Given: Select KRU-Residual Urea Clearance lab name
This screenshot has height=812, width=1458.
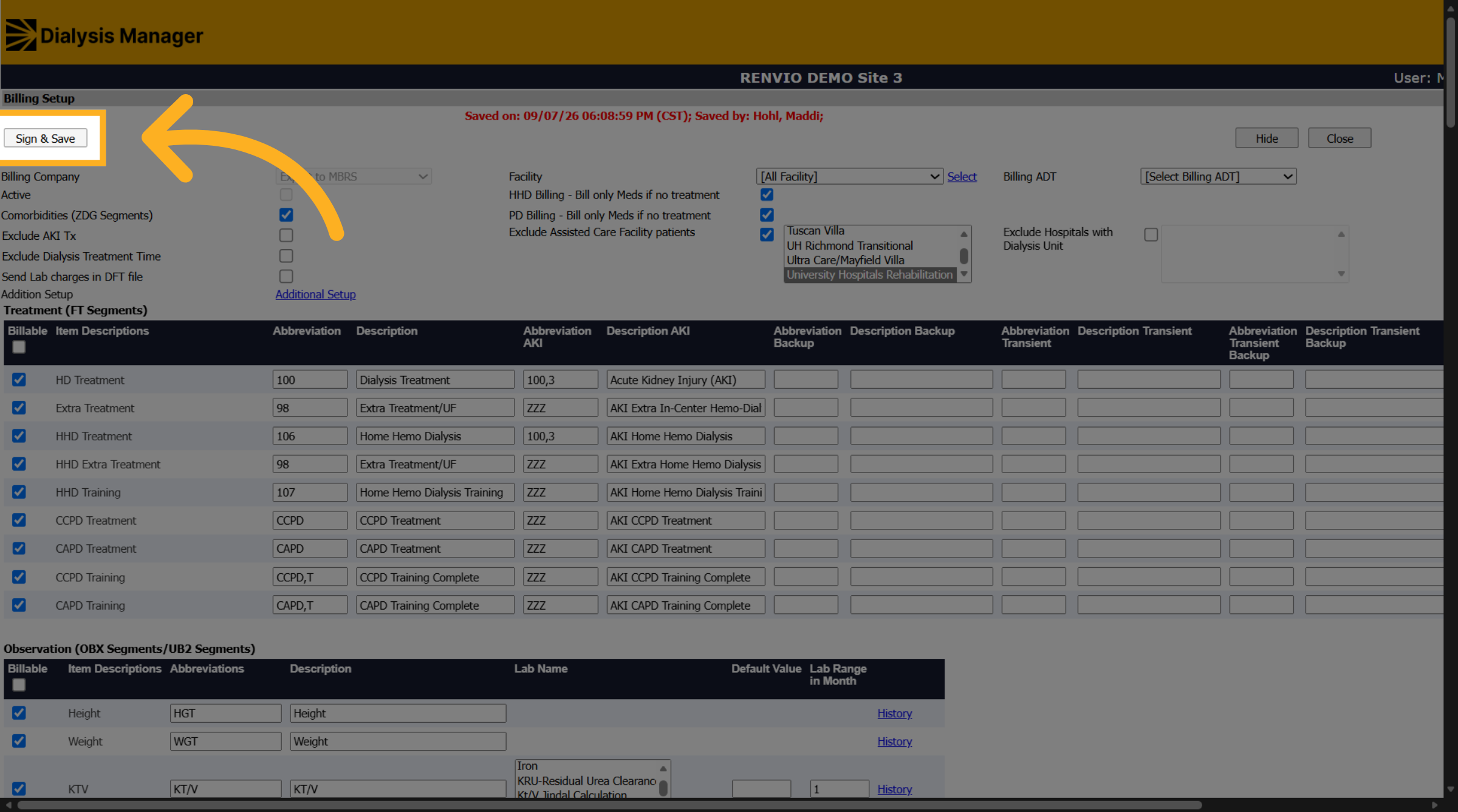Looking at the screenshot, I should coord(586,780).
